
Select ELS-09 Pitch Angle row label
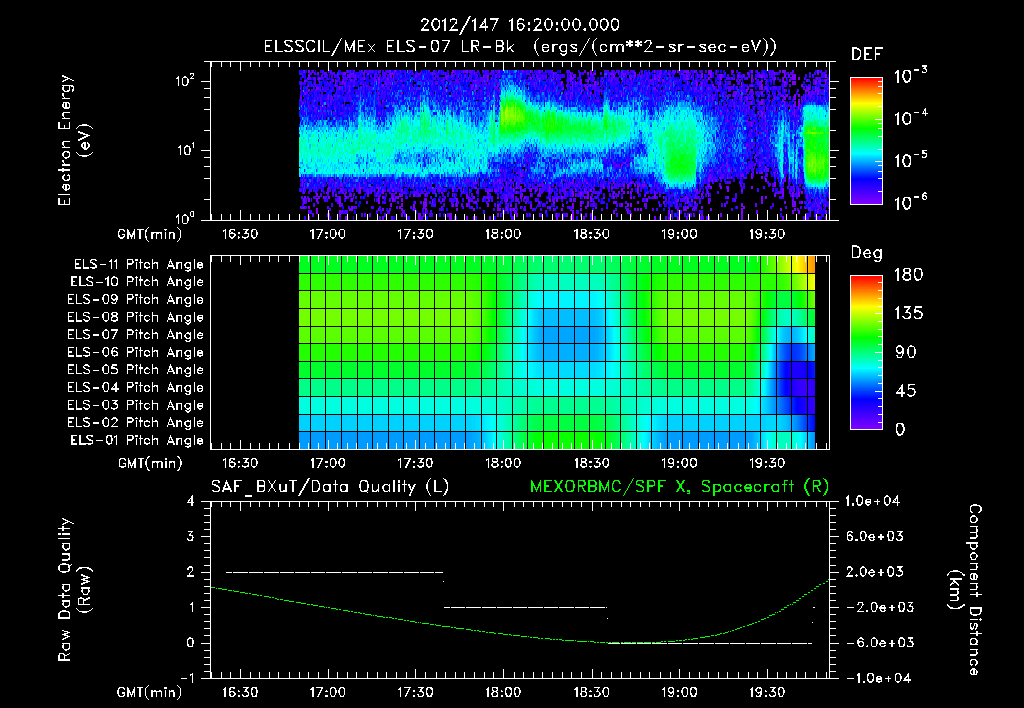(x=135, y=300)
